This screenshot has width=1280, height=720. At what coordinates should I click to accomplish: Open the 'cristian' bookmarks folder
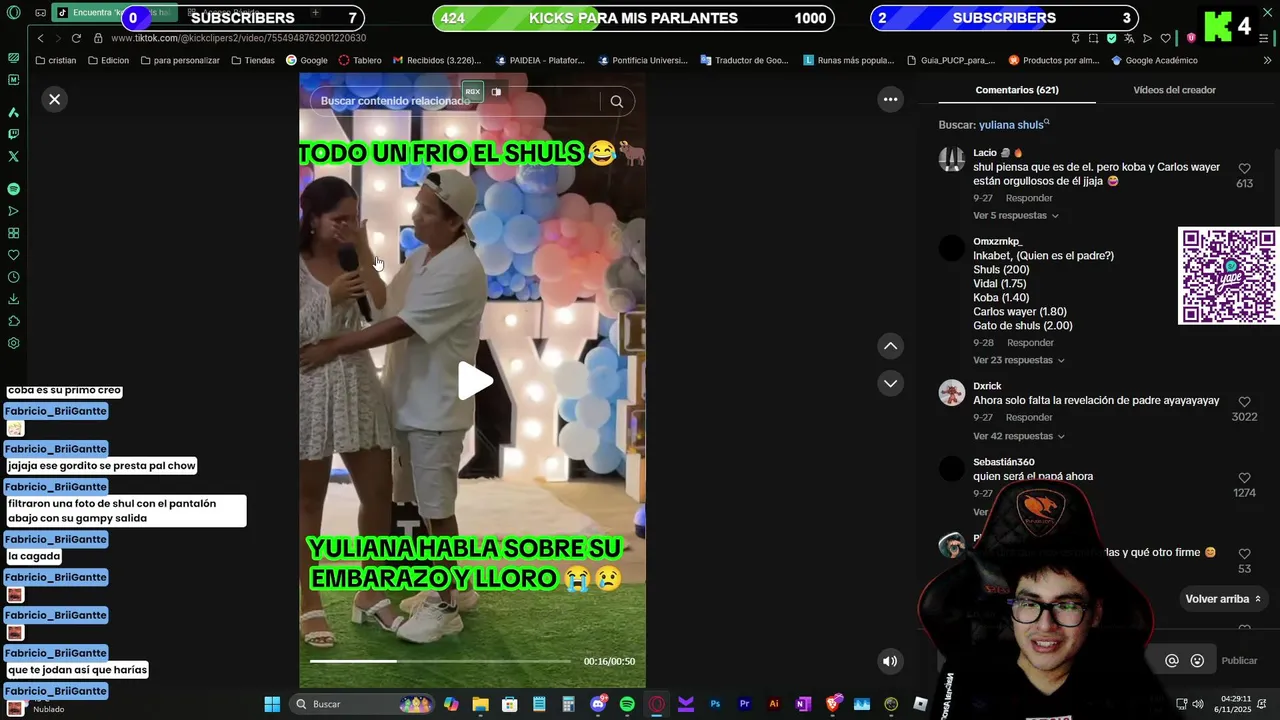pyautogui.click(x=55, y=60)
